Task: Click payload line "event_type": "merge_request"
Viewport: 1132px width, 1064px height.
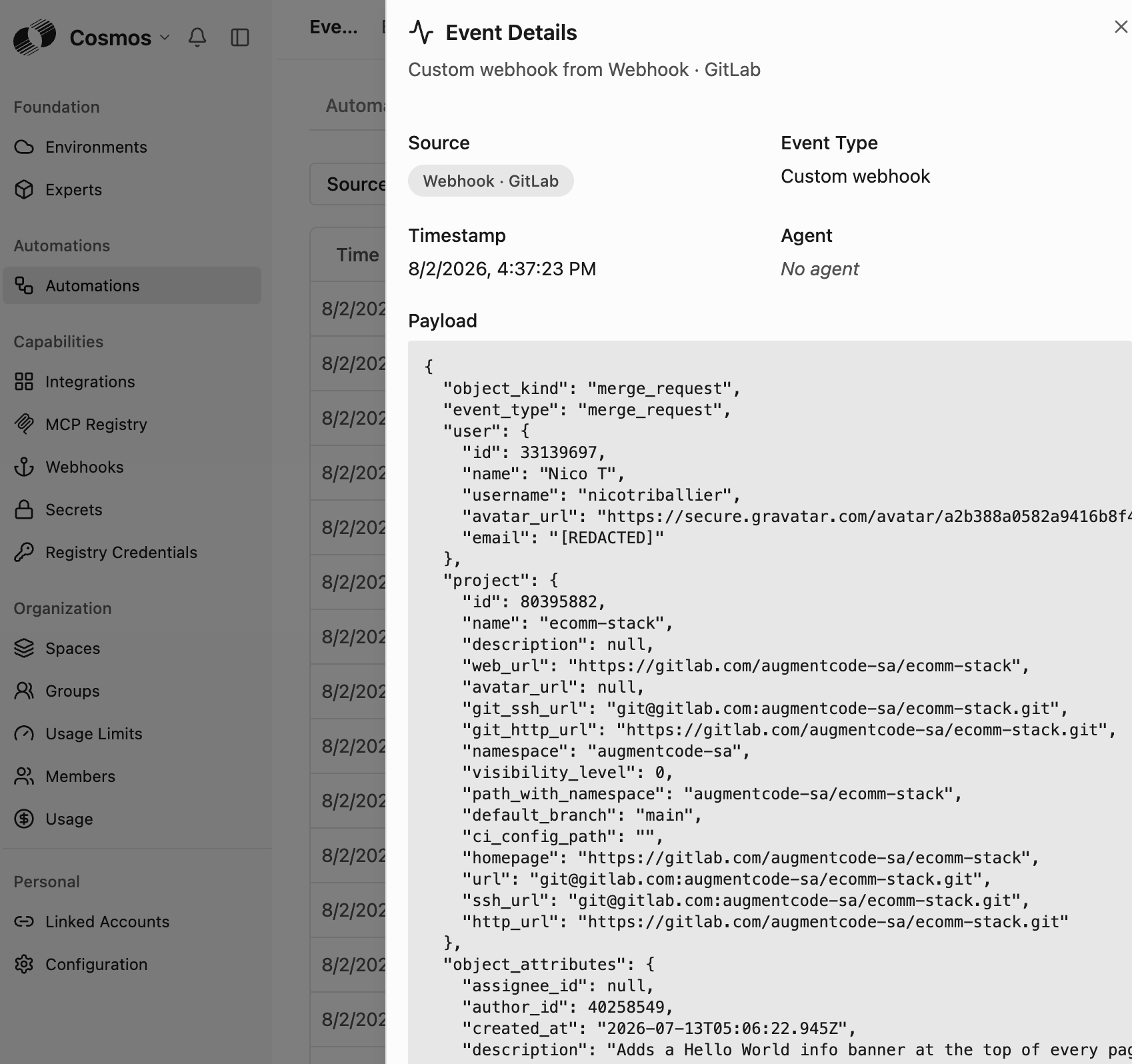Action: [587, 410]
